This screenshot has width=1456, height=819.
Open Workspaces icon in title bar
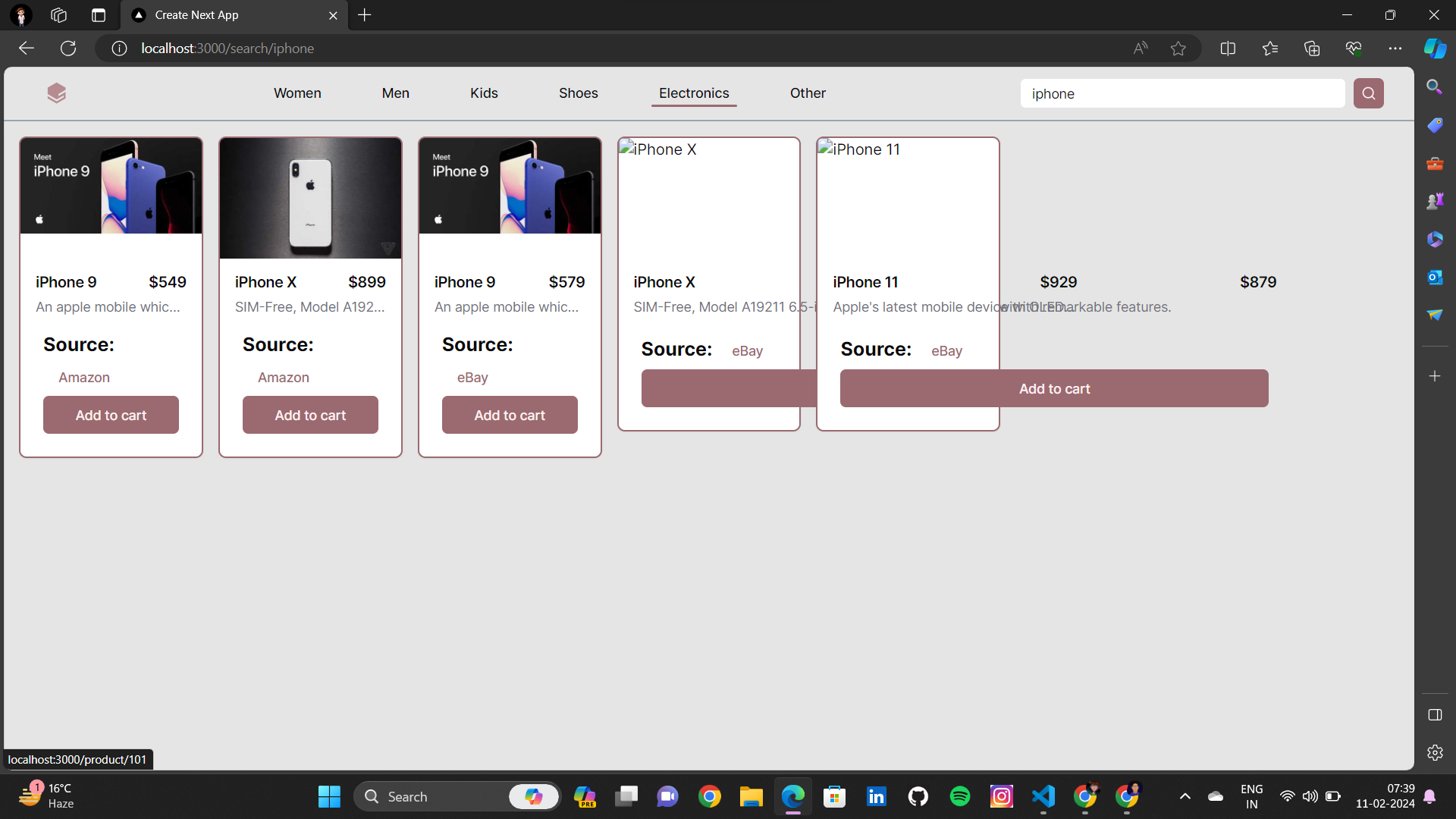58,15
